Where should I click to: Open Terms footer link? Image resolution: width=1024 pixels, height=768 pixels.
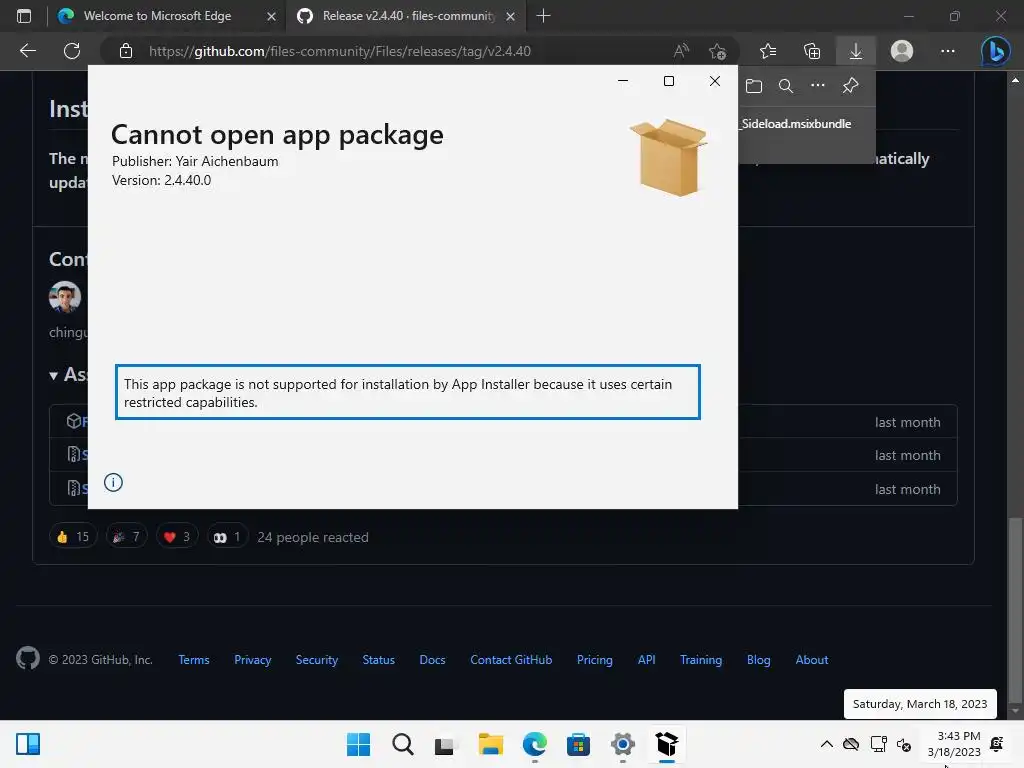point(194,660)
